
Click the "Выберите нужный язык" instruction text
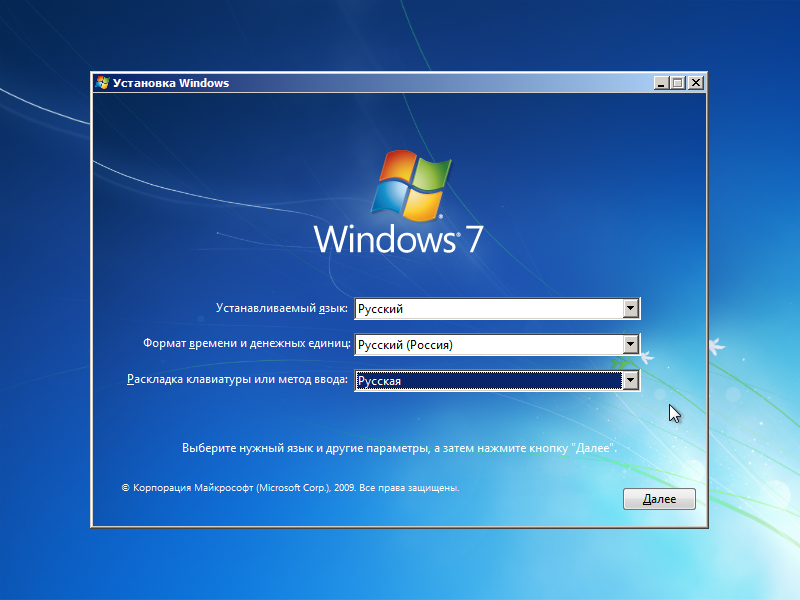400,449
